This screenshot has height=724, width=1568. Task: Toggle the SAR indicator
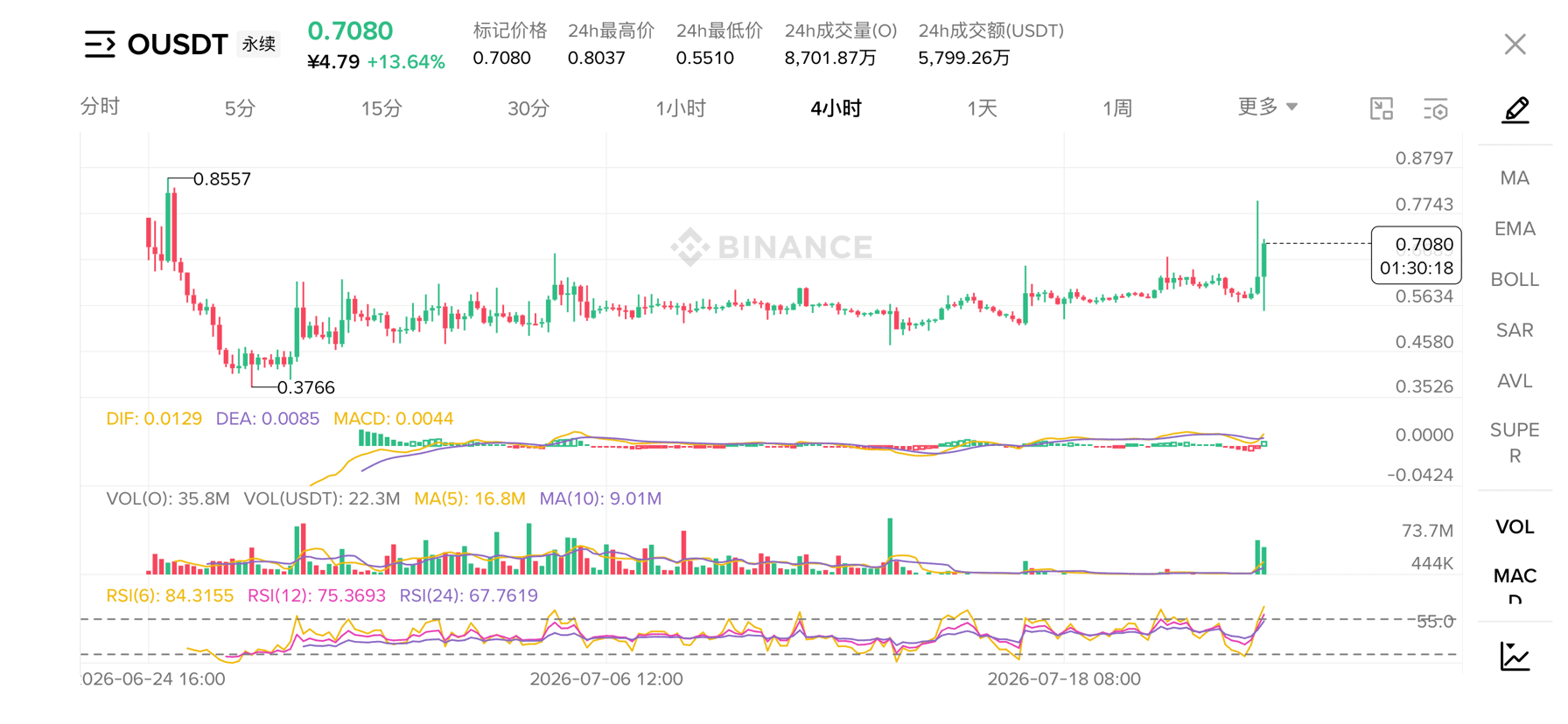(1515, 331)
